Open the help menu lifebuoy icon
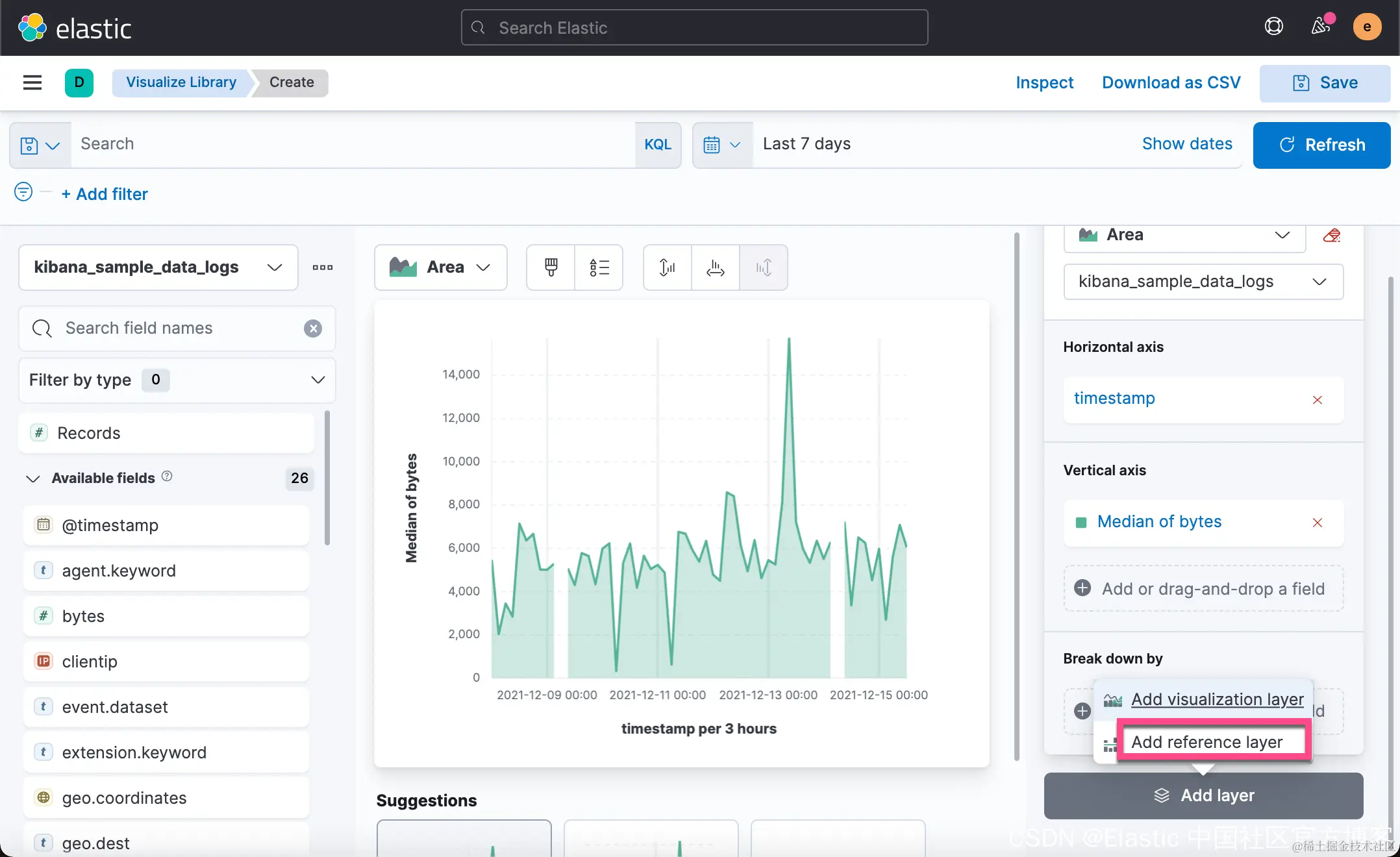 (x=1273, y=27)
